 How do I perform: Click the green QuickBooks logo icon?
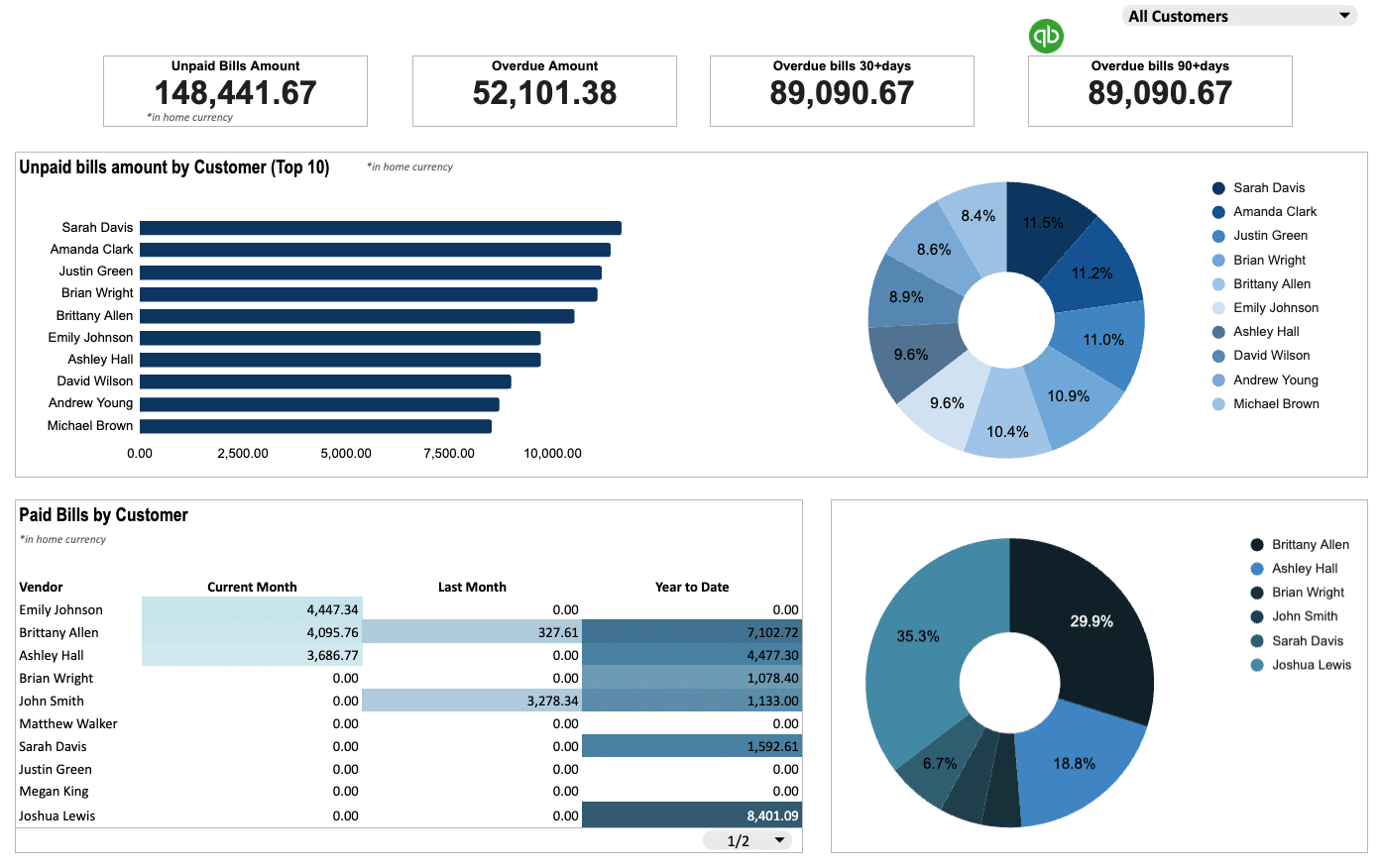tap(1046, 36)
